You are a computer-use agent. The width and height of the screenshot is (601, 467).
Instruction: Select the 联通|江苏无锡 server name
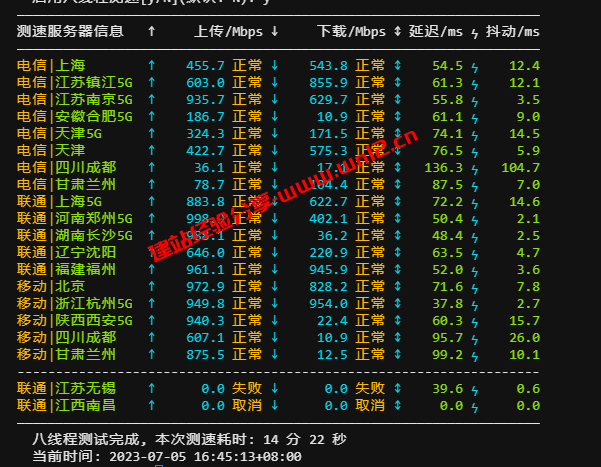[67, 388]
